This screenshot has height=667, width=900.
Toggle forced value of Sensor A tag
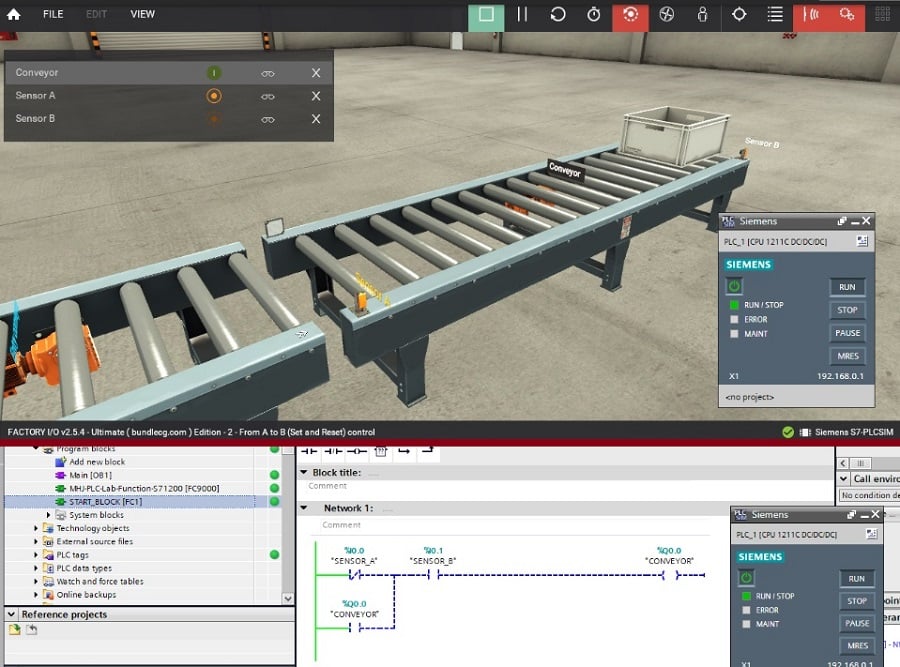tap(214, 96)
